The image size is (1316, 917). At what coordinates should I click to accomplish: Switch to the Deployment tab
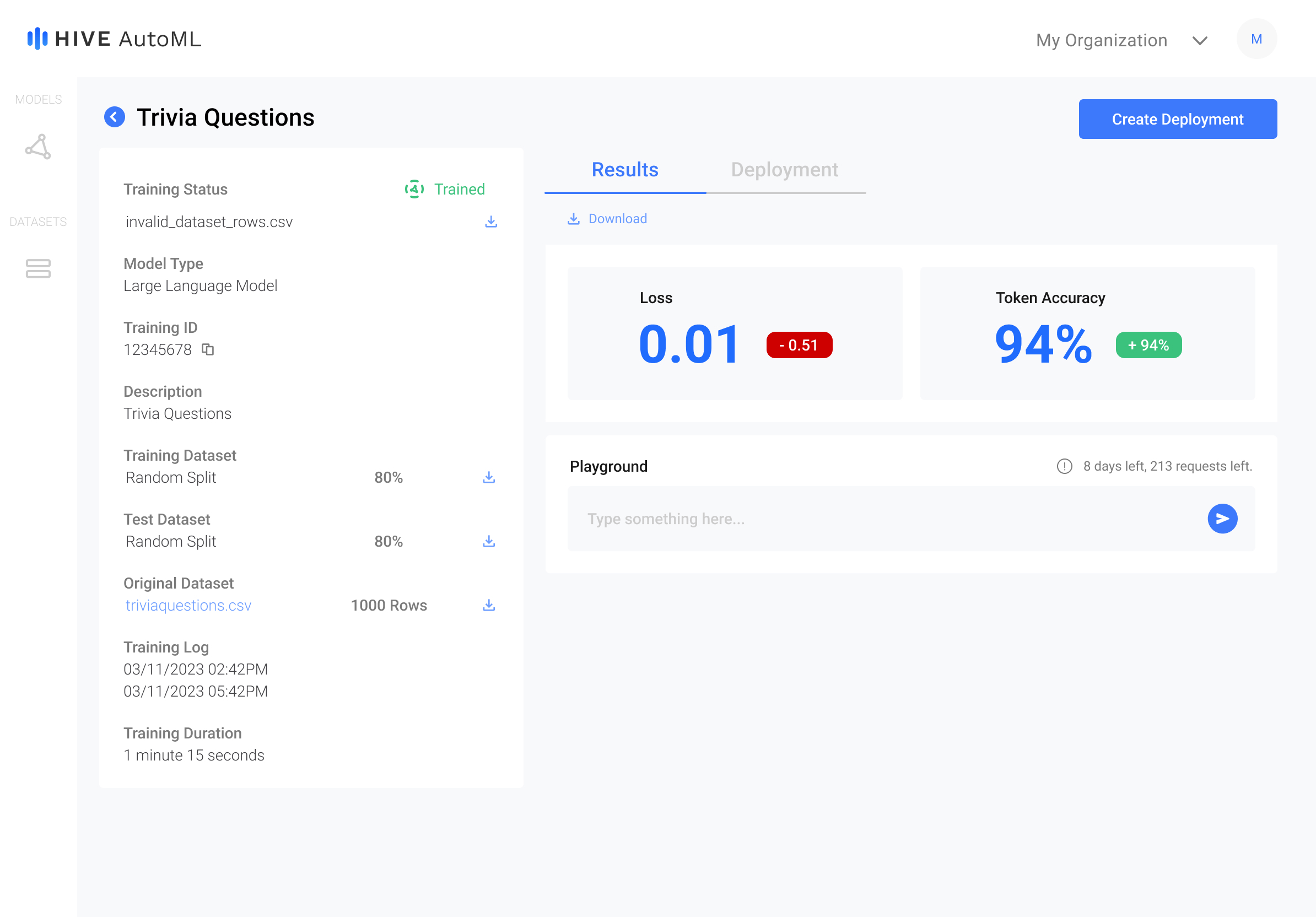[x=784, y=170]
